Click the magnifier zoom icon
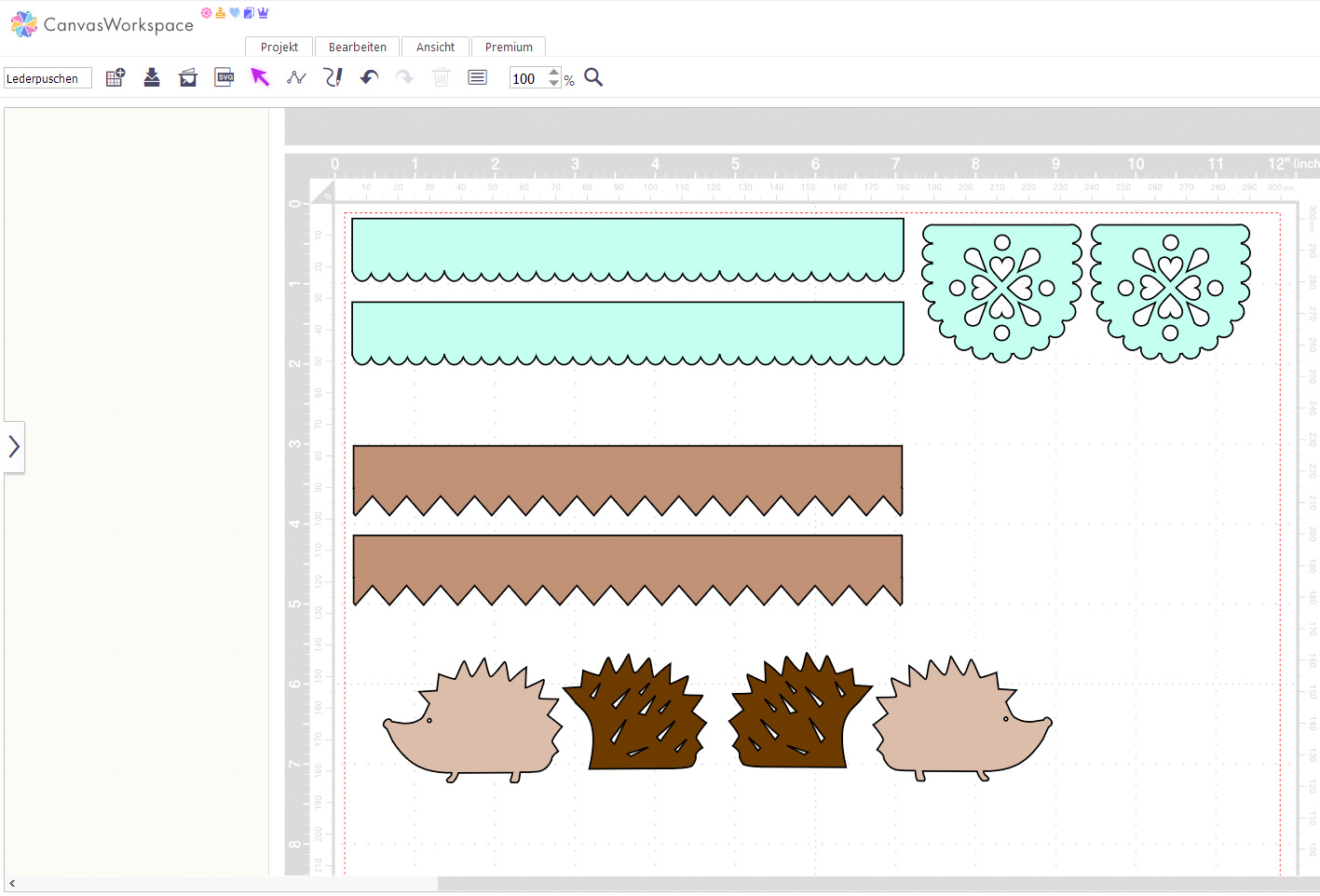Image resolution: width=1320 pixels, height=896 pixels. (x=593, y=78)
